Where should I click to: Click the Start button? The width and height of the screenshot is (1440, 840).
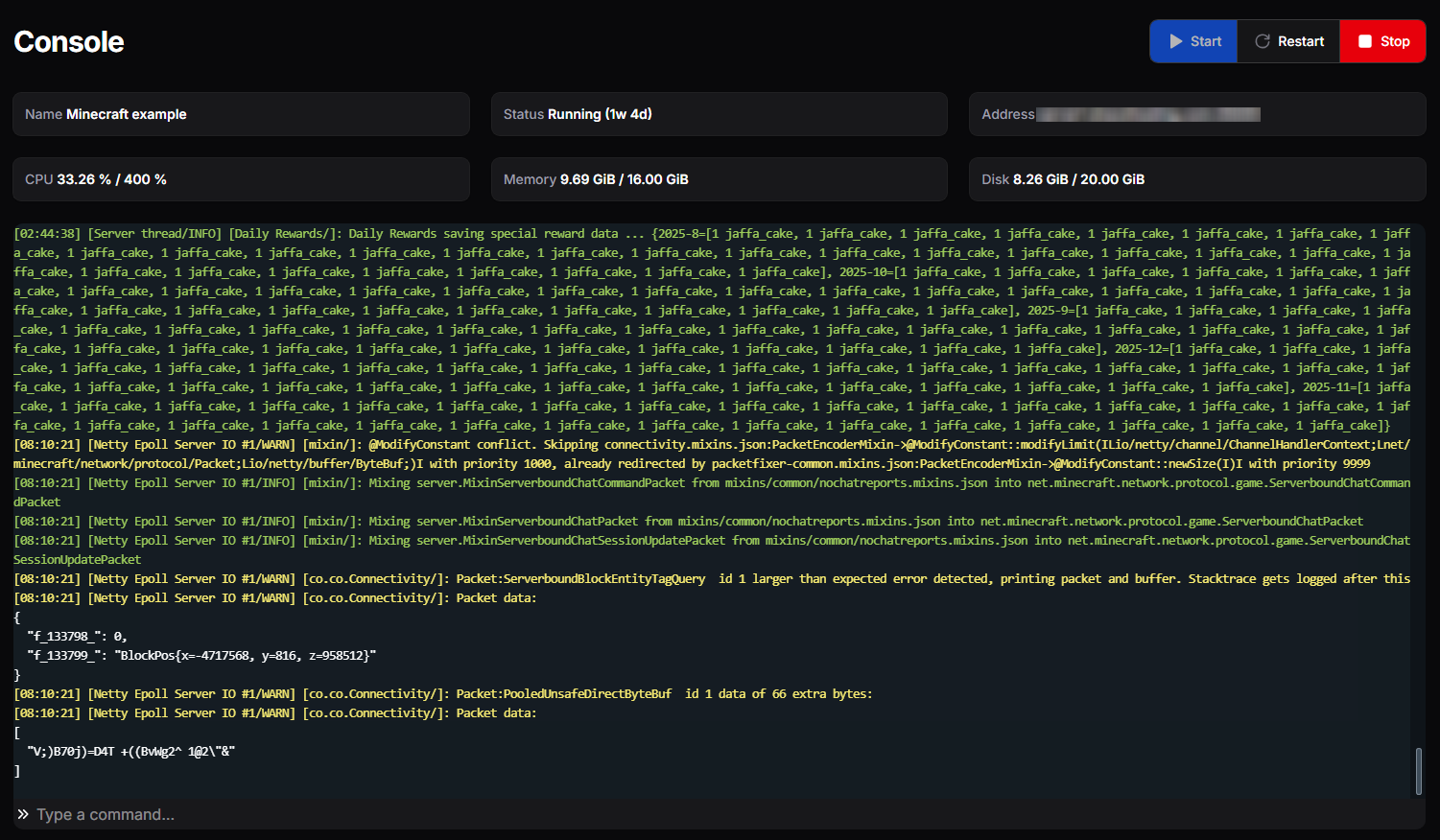1194,41
